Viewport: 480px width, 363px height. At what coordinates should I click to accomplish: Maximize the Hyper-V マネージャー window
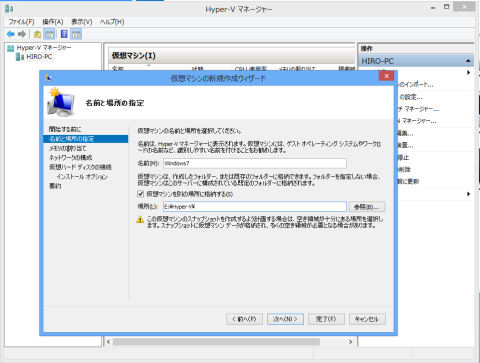pyautogui.click(x=446, y=7)
